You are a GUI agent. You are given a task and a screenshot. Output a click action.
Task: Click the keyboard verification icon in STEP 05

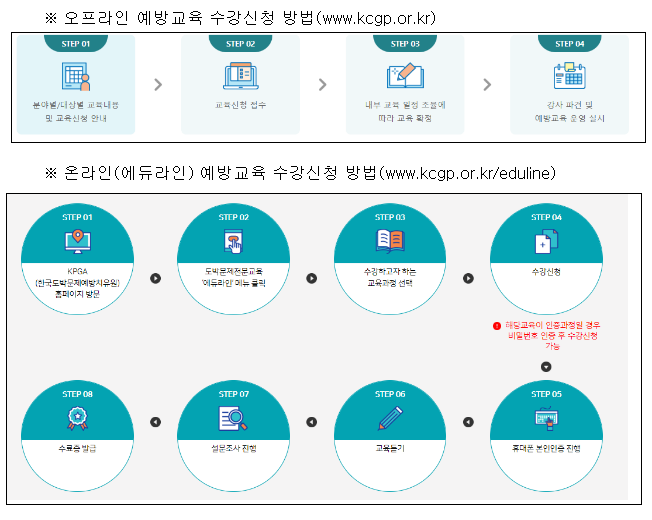click(x=546, y=419)
